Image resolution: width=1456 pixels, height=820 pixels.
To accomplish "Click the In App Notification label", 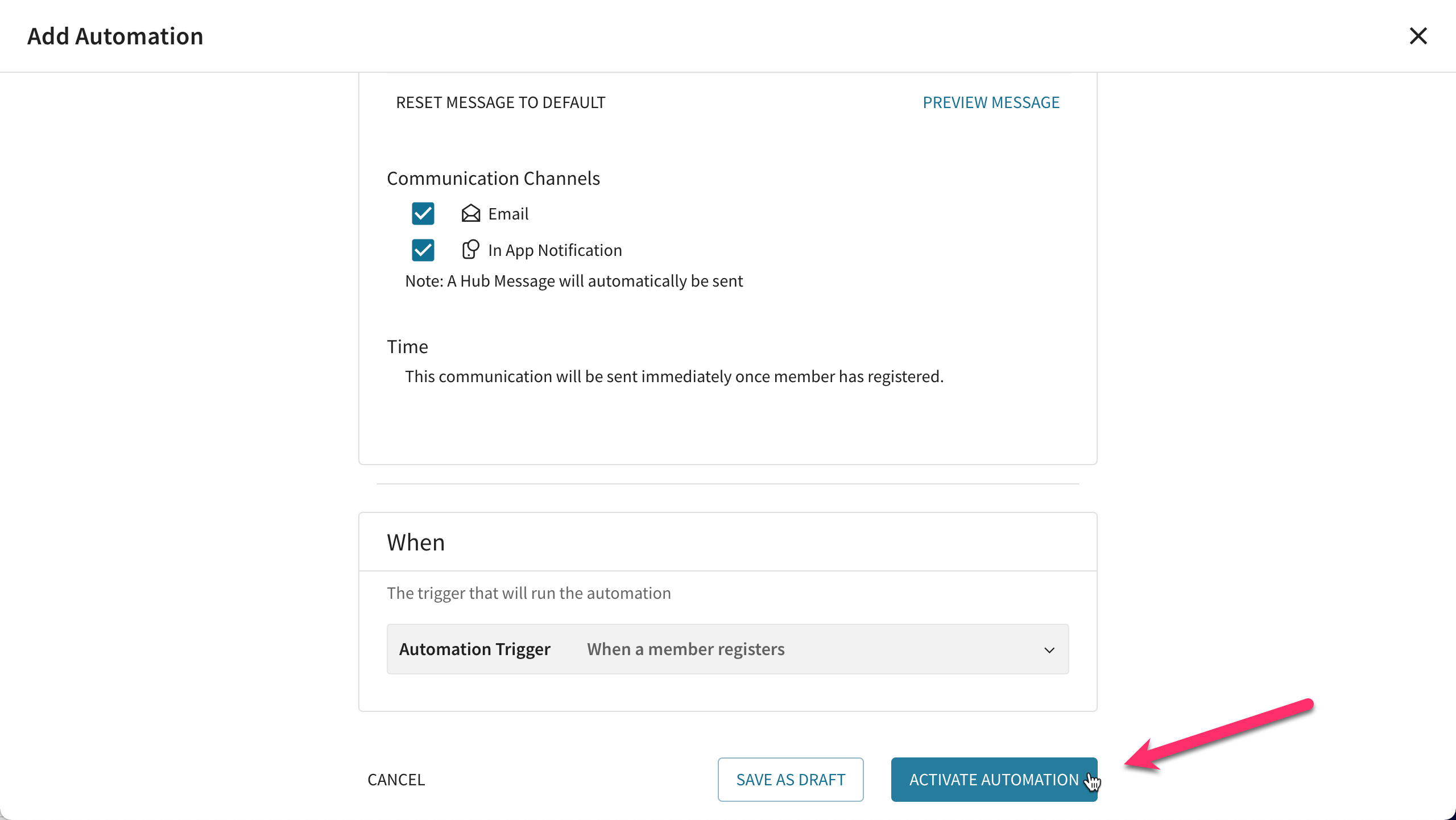I will point(555,250).
